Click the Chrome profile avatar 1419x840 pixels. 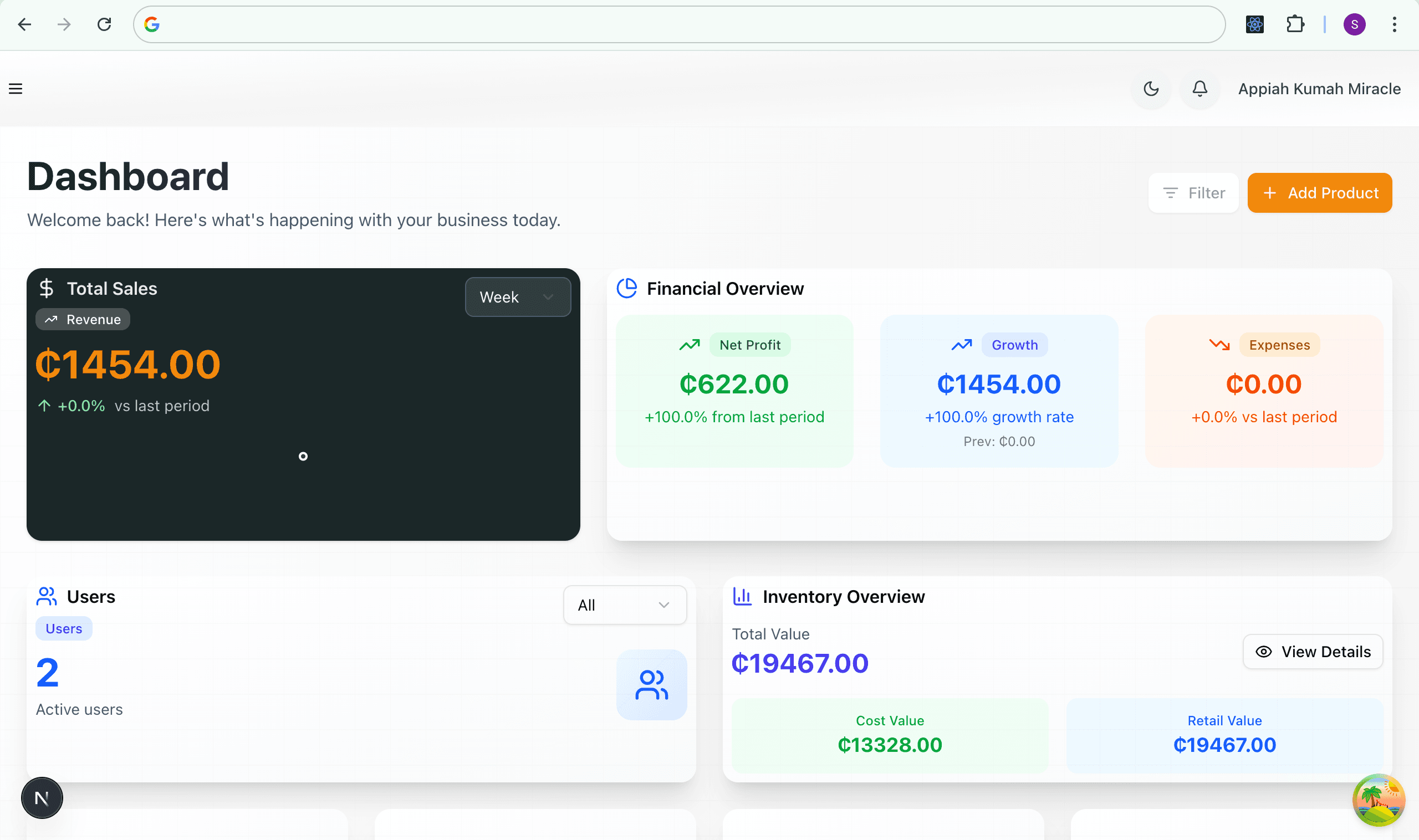pos(1354,24)
